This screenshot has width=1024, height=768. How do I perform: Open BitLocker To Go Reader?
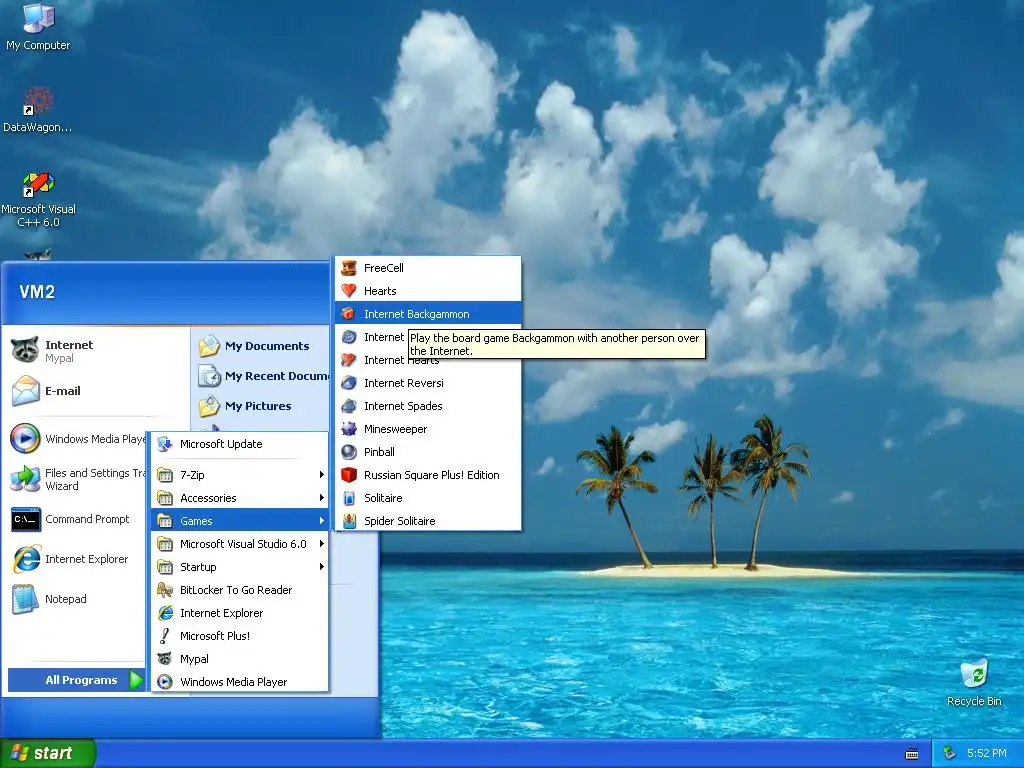click(240, 590)
